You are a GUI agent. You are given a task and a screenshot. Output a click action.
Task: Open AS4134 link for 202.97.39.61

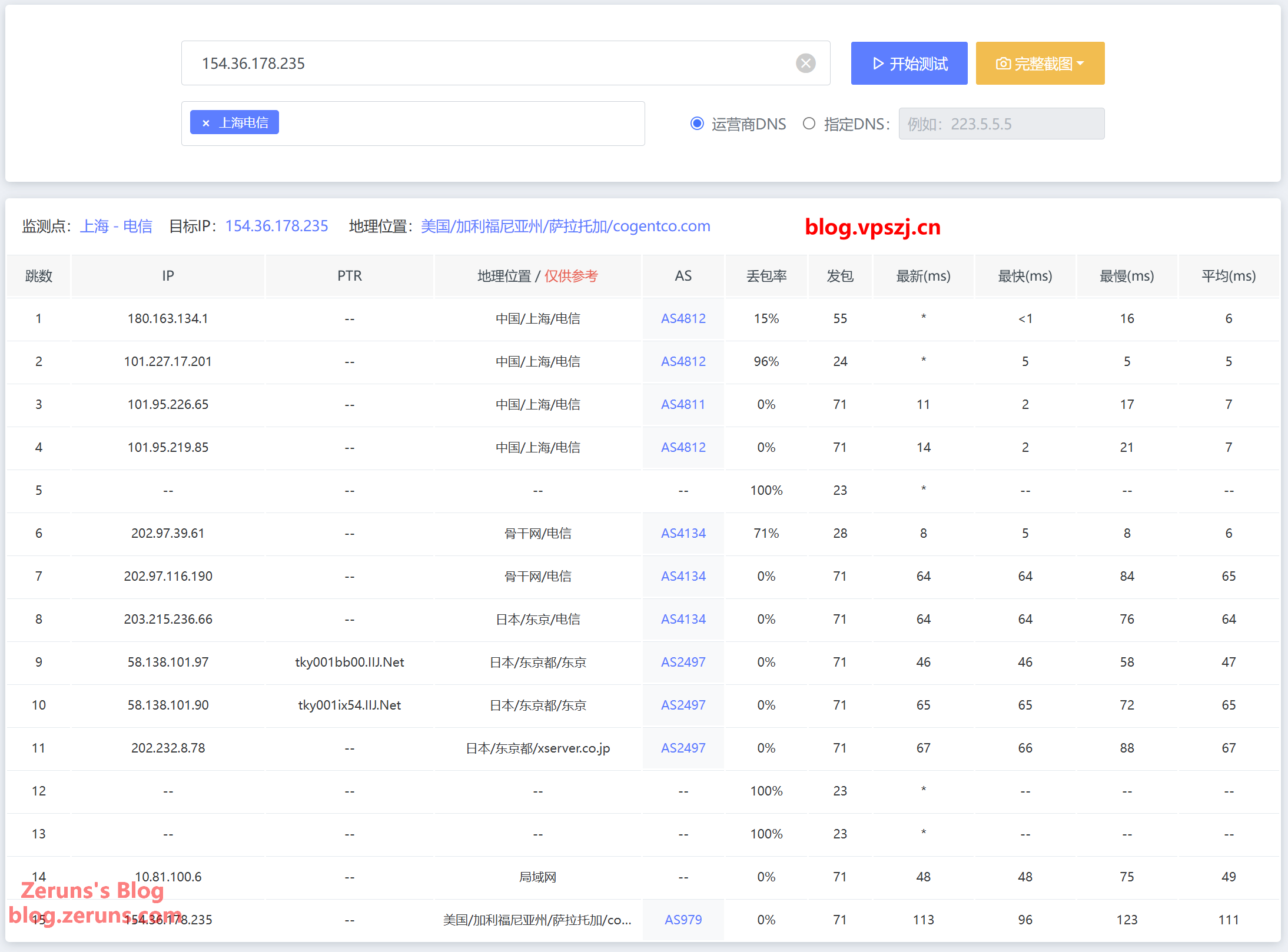[683, 534]
